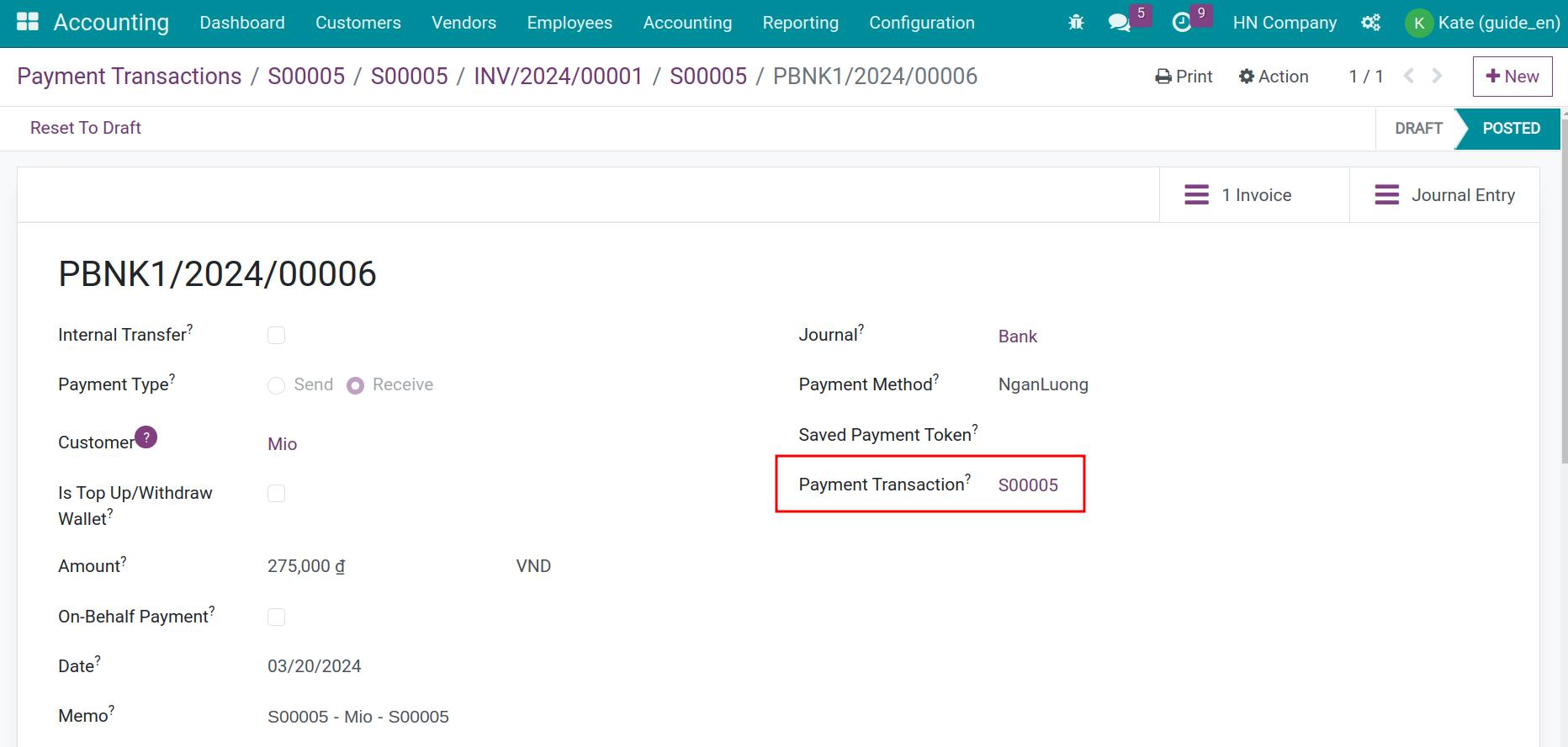Toggle the On-Behalf Payment checkbox
This screenshot has width=1568, height=747.
[276, 617]
